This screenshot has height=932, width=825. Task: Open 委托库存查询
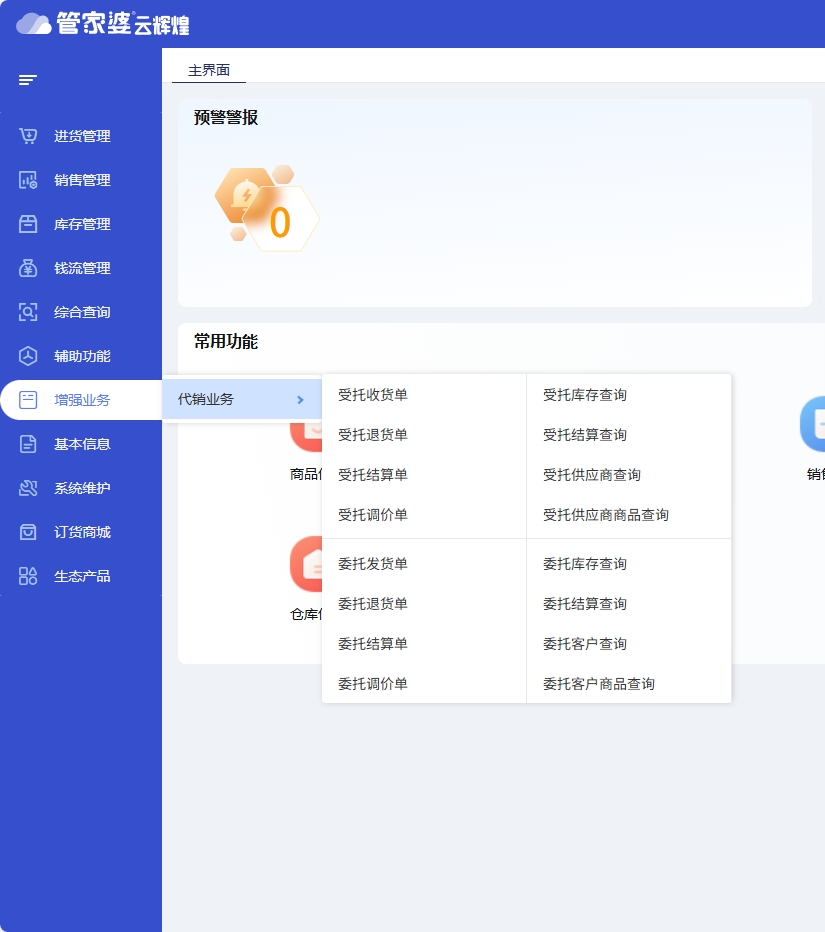click(585, 563)
